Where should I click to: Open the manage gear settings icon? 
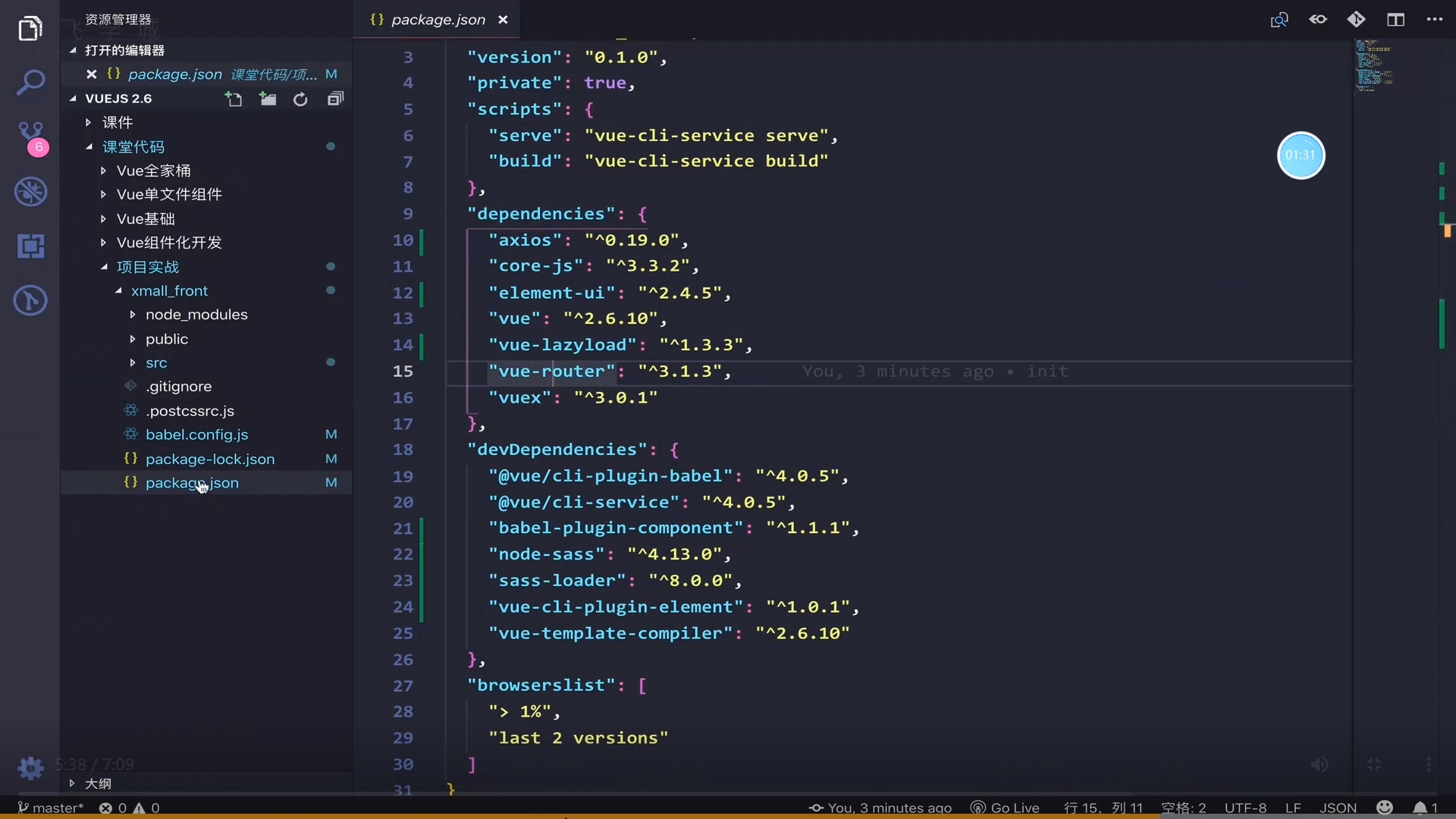point(30,768)
